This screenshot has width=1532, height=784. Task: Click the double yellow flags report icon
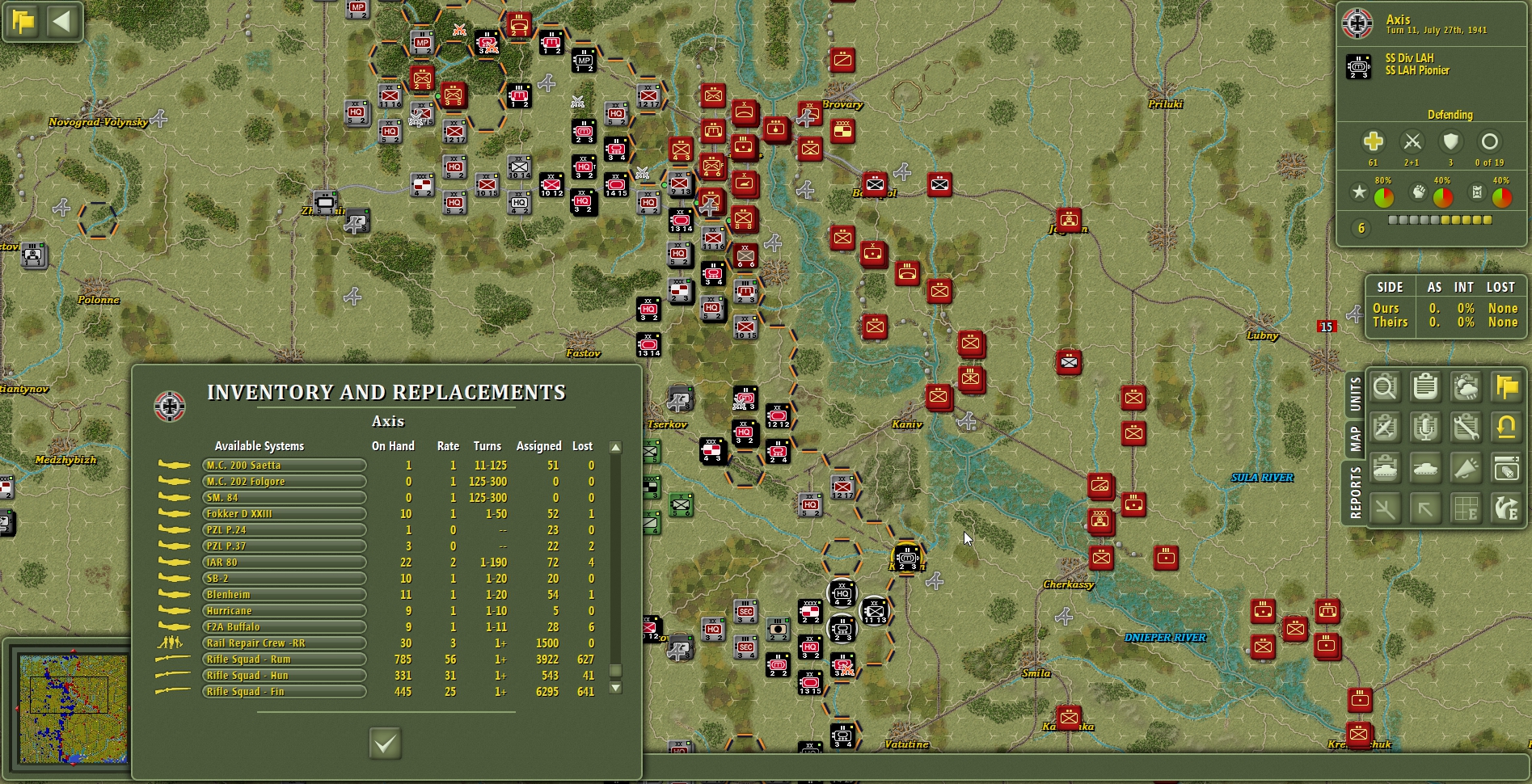(1506, 387)
